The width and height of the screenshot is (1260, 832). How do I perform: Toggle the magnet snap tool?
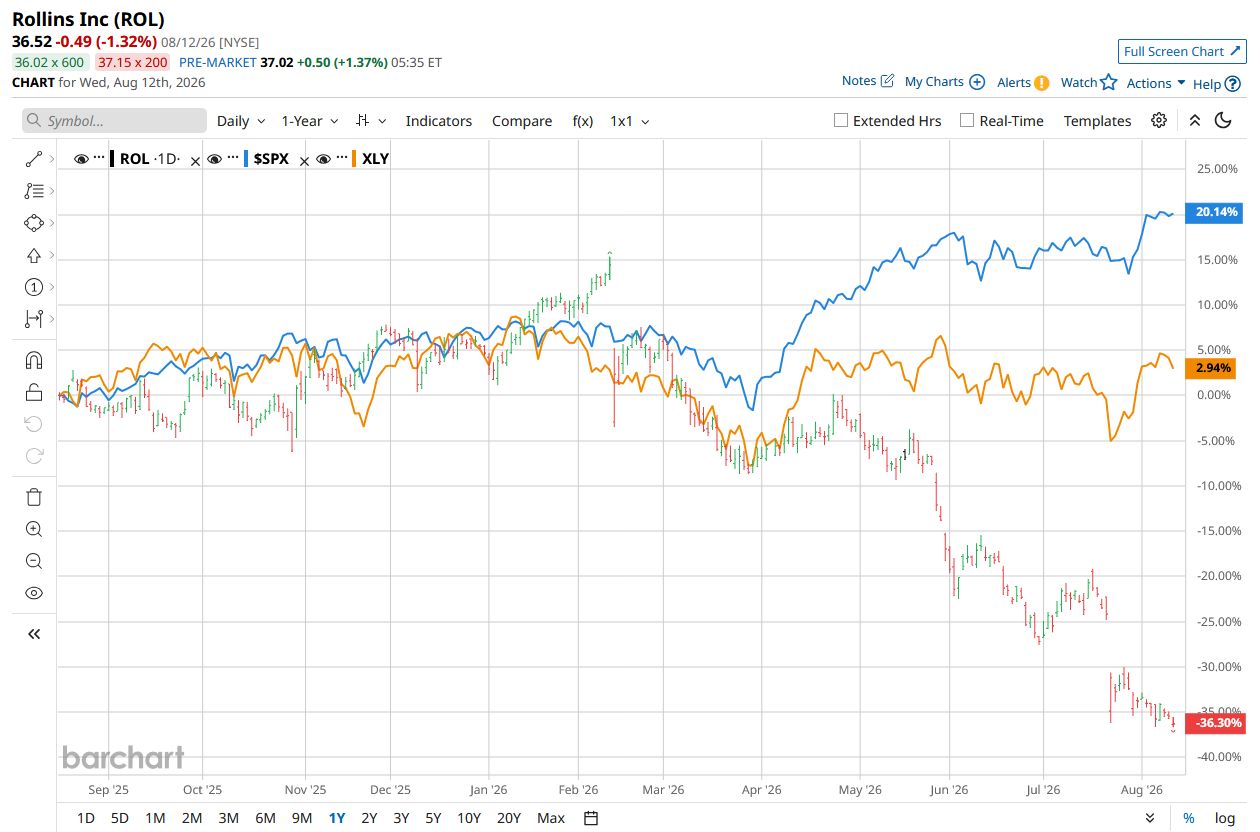click(x=33, y=360)
